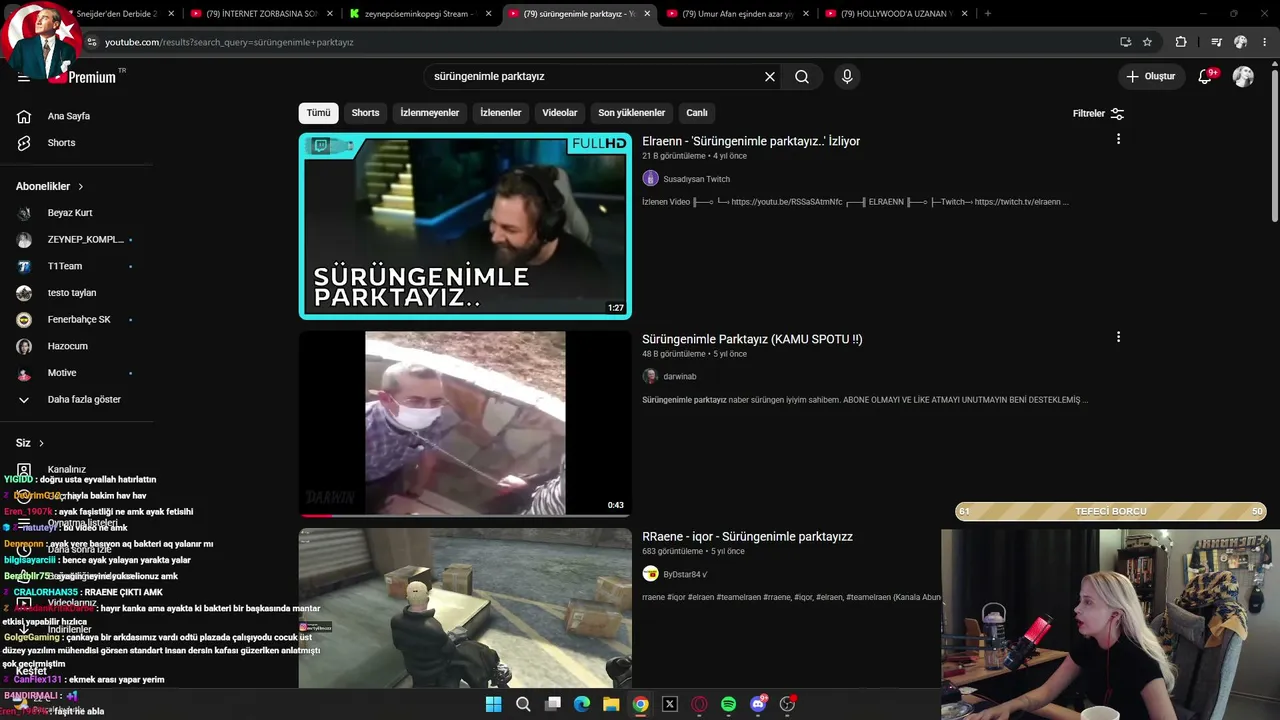The image size is (1280, 720).
Task: Open Discord from the taskbar
Action: coord(758,704)
